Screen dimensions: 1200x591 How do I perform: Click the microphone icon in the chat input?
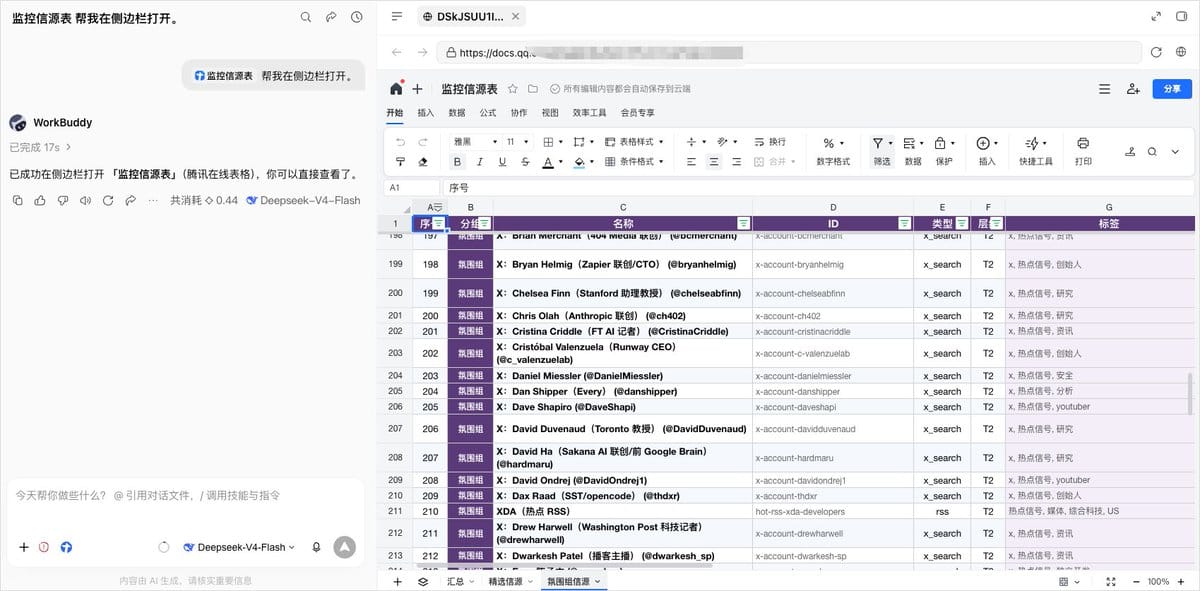point(316,547)
